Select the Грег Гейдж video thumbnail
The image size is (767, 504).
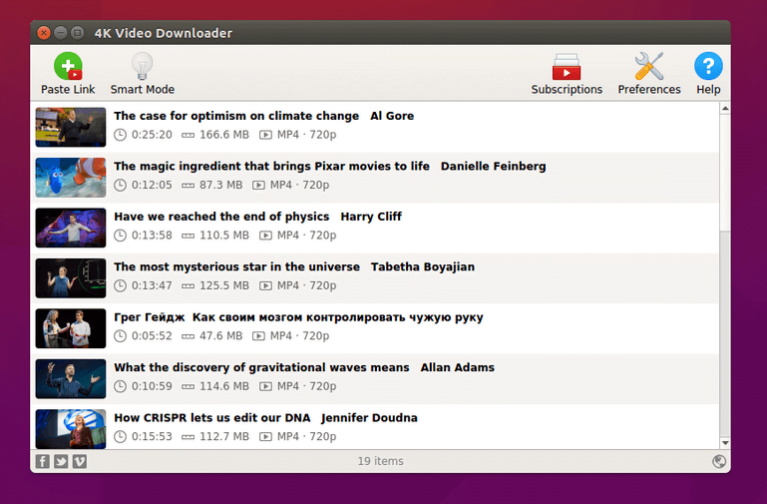[70, 328]
